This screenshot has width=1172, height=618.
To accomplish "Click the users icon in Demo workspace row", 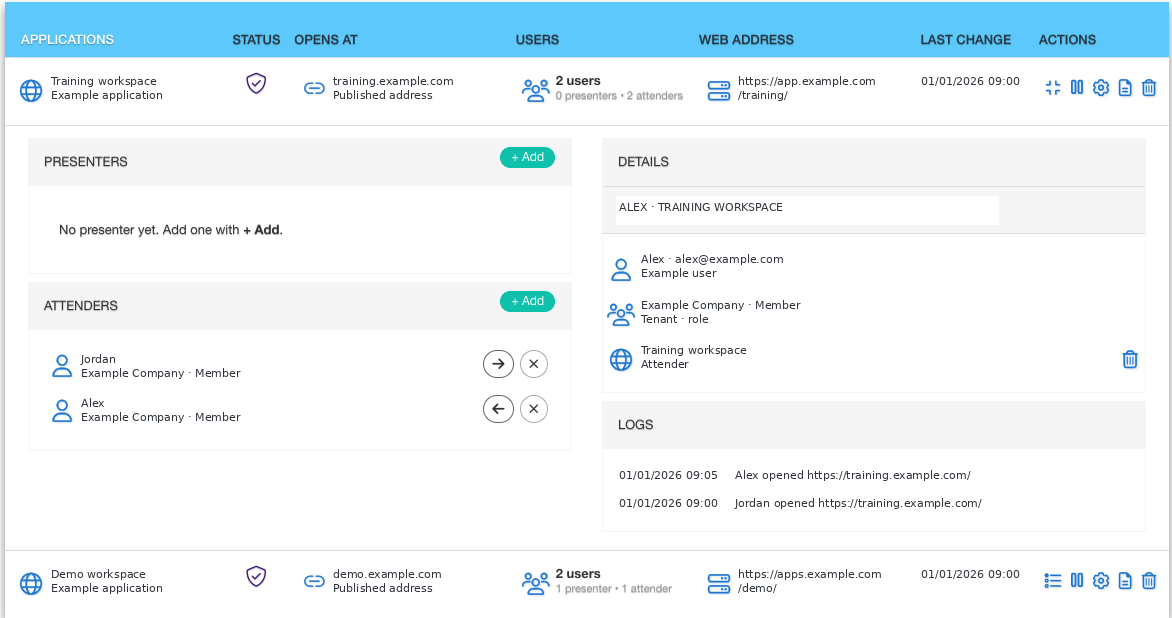I will pos(535,583).
